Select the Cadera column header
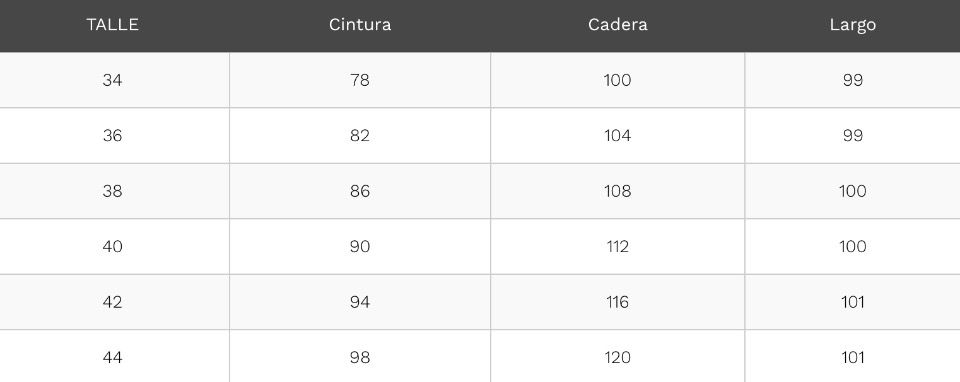 [618, 25]
